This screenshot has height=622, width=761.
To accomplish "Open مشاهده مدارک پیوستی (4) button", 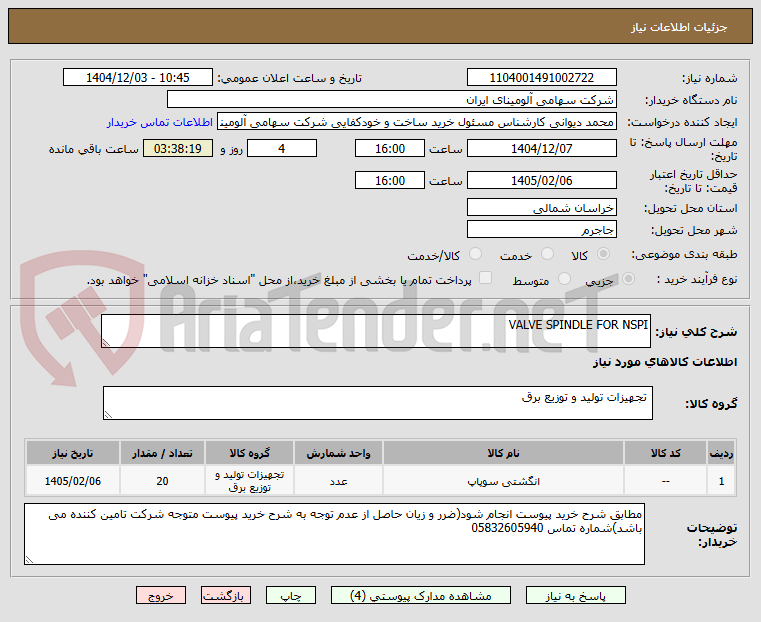I will click(421, 595).
